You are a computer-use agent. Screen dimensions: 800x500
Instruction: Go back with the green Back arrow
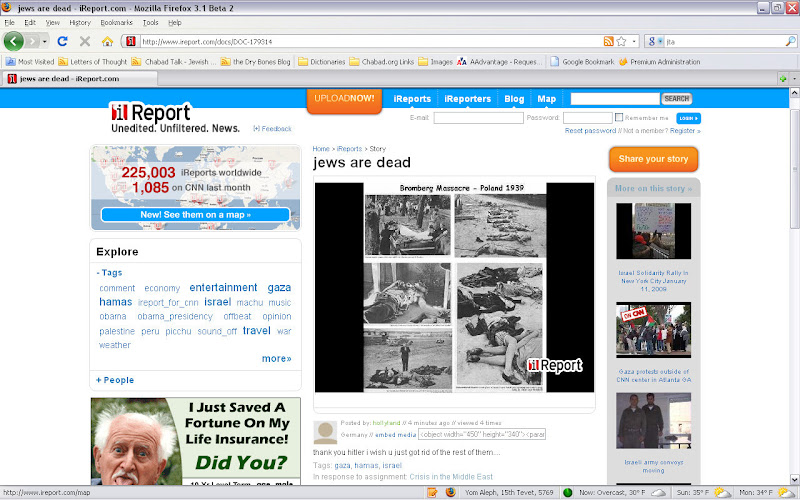[13, 41]
